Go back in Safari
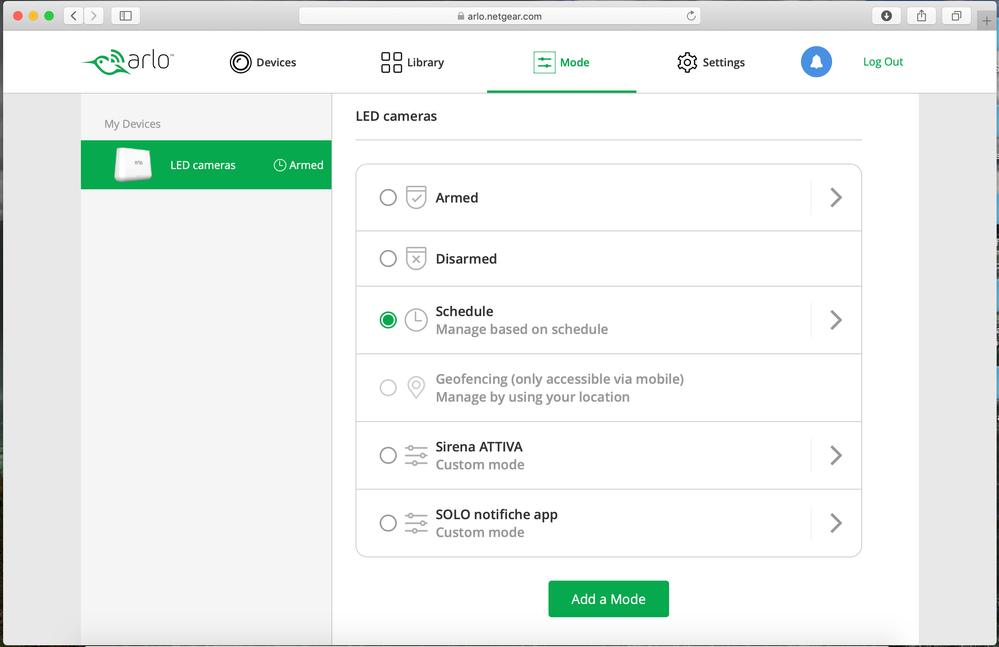Image resolution: width=999 pixels, height=647 pixels. pos(73,16)
